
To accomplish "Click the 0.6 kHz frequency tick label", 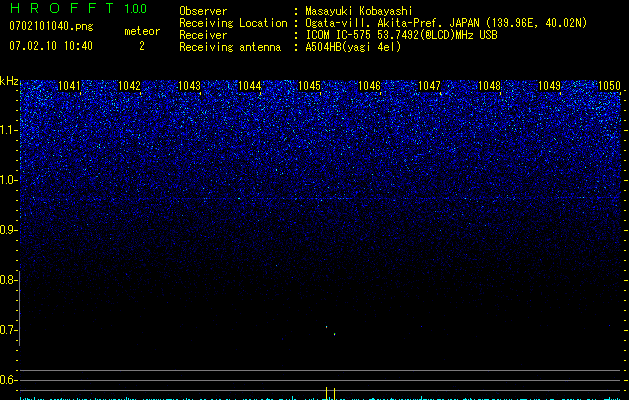I will click(7, 380).
